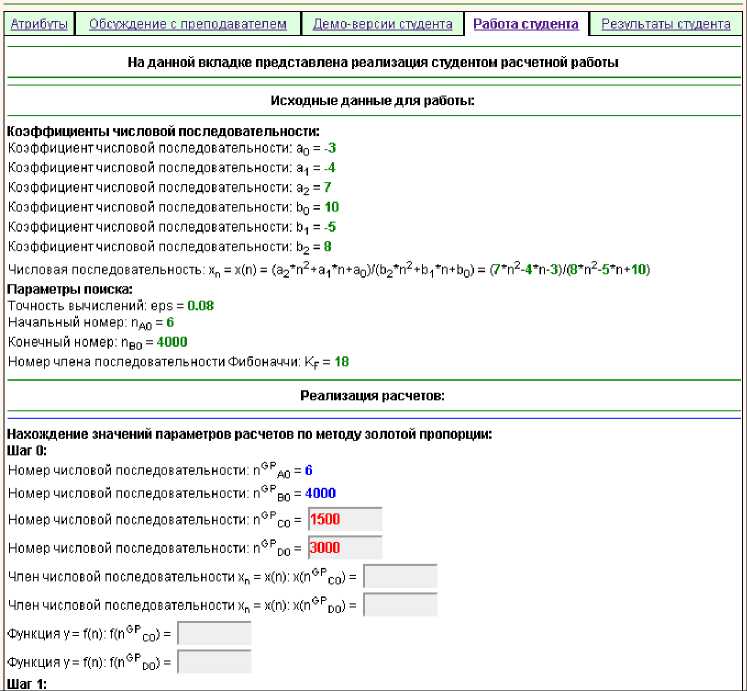The image size is (747, 691).
Task: Click the empty f(nD0) function field
Action: pyautogui.click(x=213, y=661)
